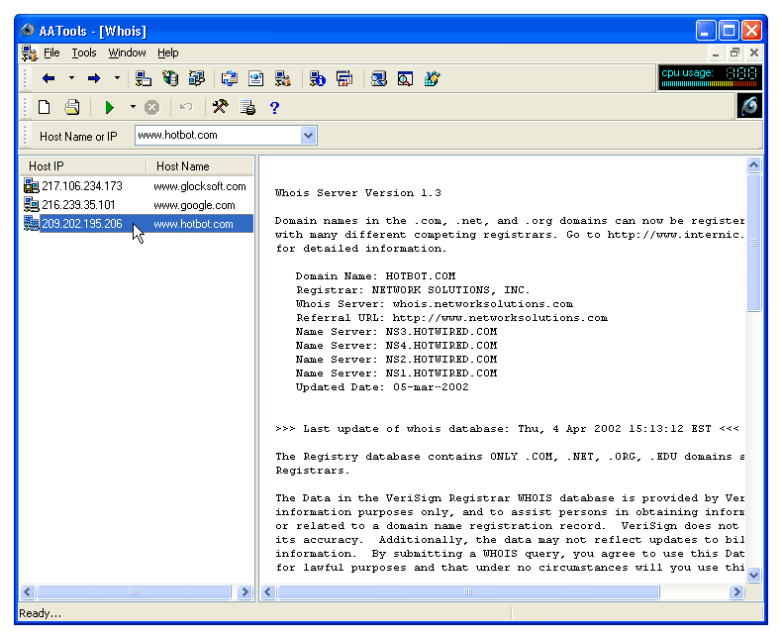Click the computer icon beside 216.239.35.101
Viewport: 782px width, 639px height.
pos(31,205)
